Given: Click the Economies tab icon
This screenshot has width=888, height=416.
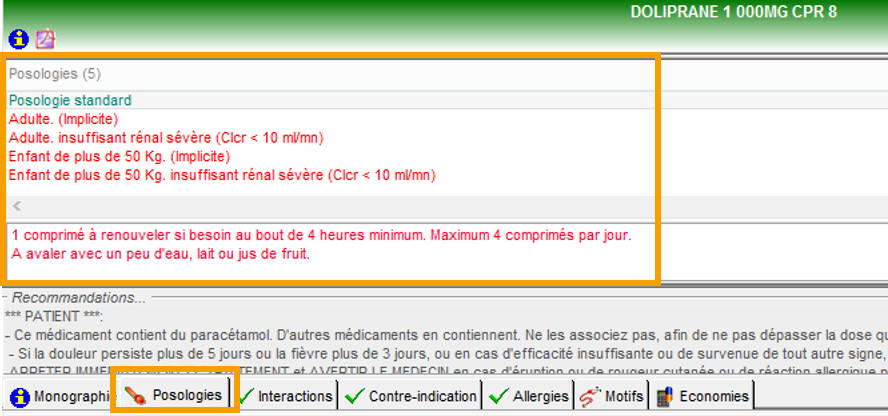Looking at the screenshot, I should click(x=663, y=397).
